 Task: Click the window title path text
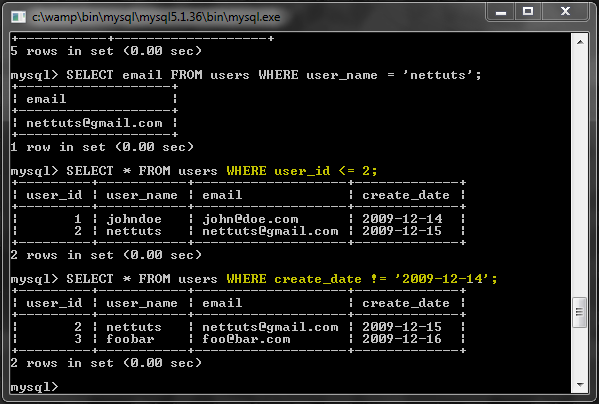coord(156,17)
